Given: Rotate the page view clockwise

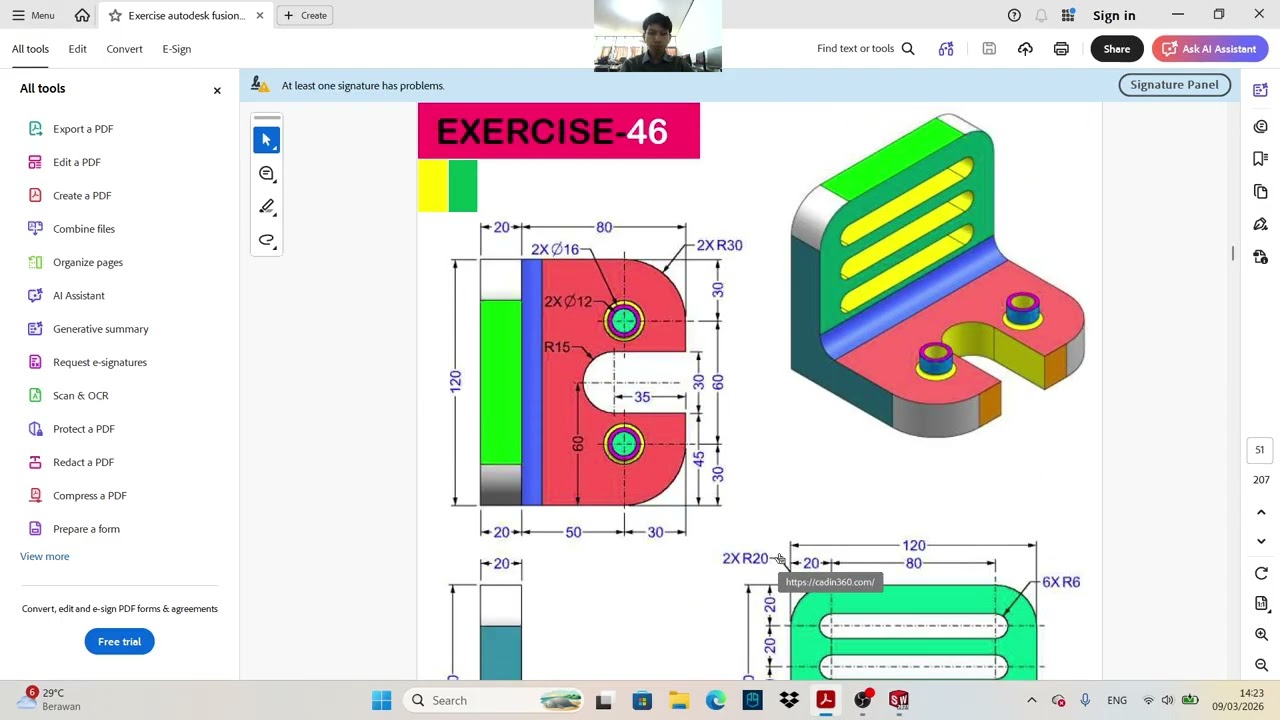Looking at the screenshot, I should (1261, 573).
